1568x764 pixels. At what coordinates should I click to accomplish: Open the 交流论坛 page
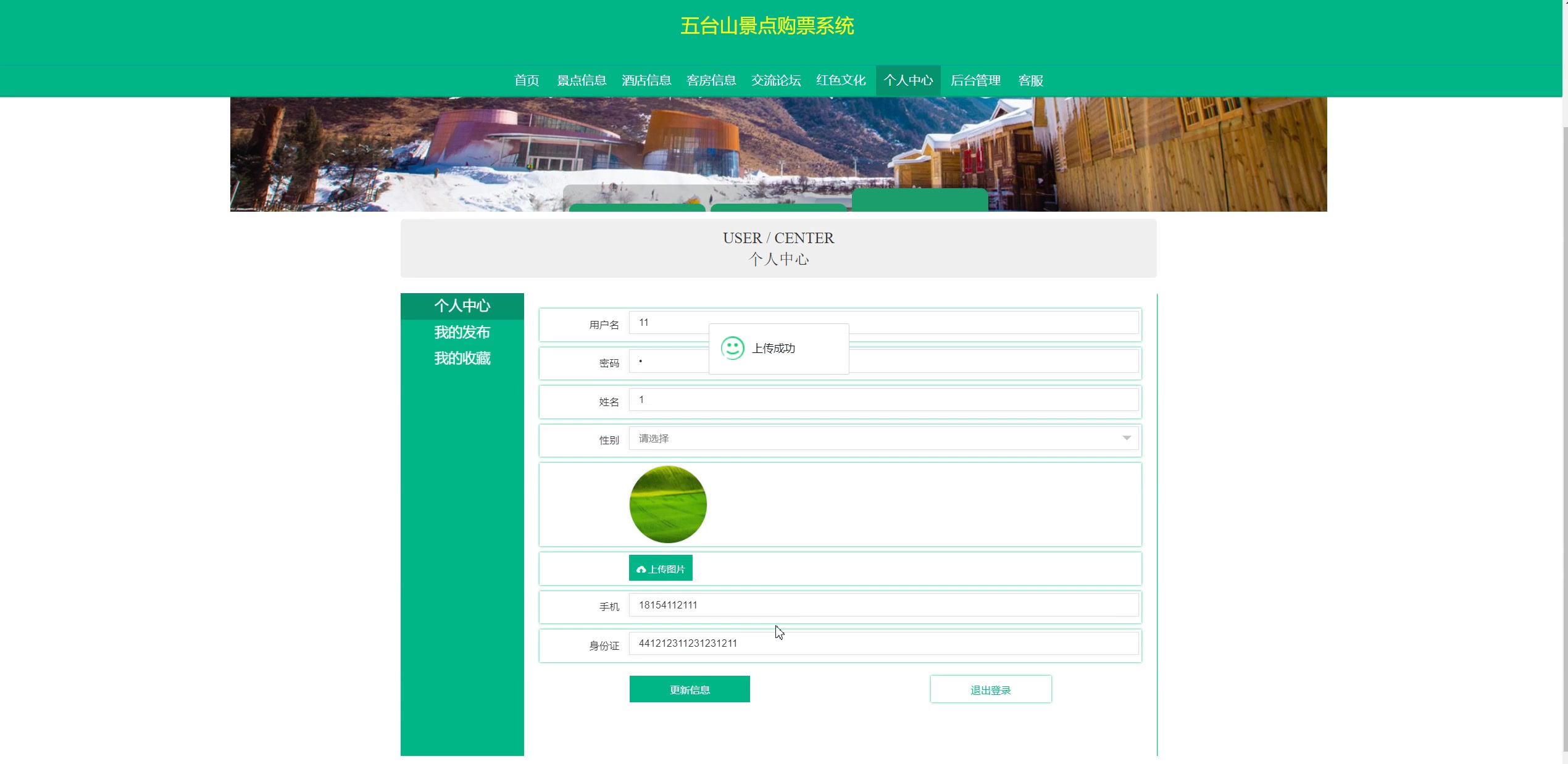(x=776, y=80)
